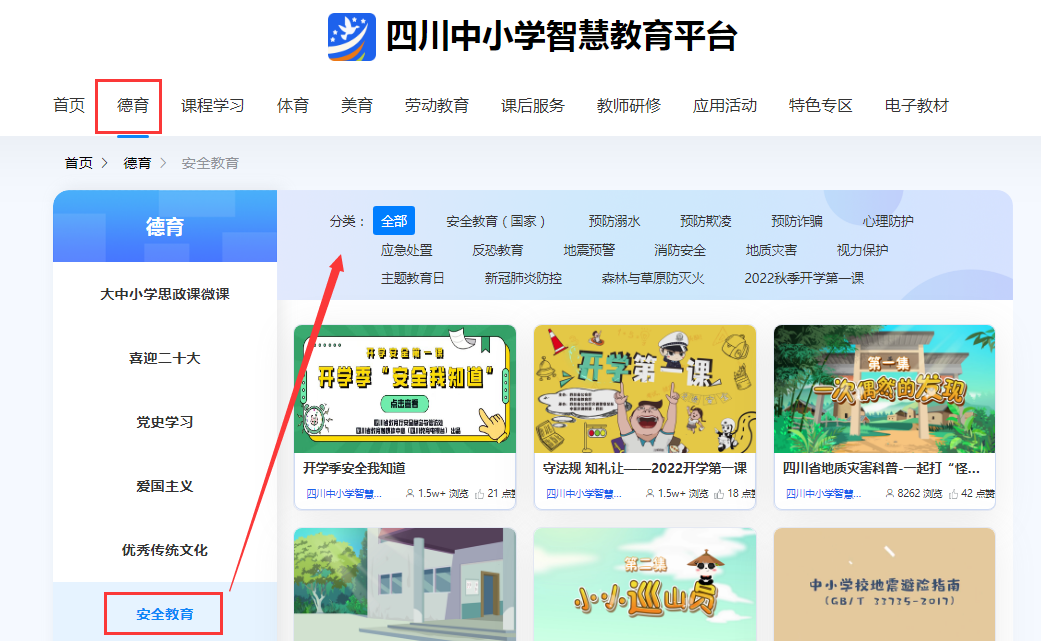Image resolution: width=1041 pixels, height=641 pixels.
Task: Show the 地震预警 category
Action: [589, 250]
